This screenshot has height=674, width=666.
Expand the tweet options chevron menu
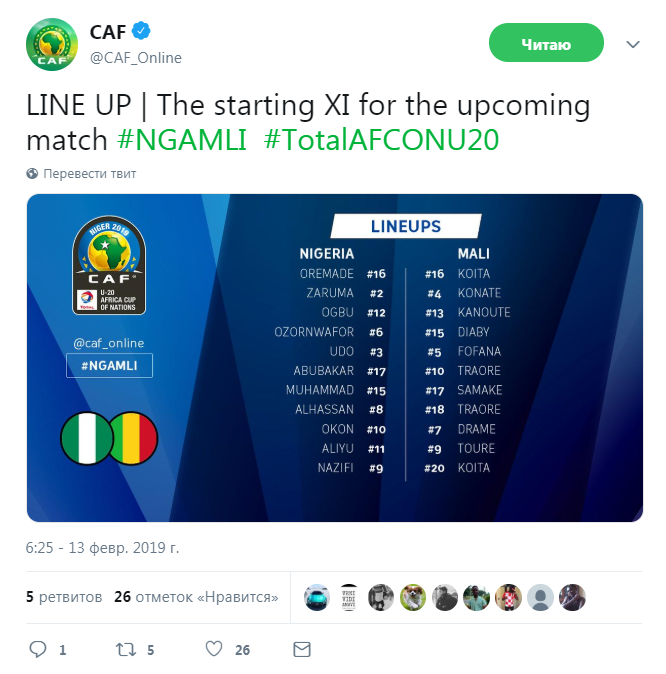pos(633,44)
